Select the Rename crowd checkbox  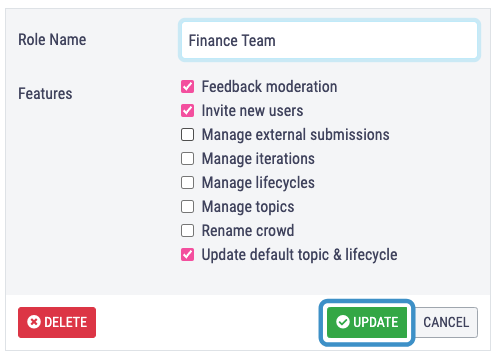click(187, 231)
